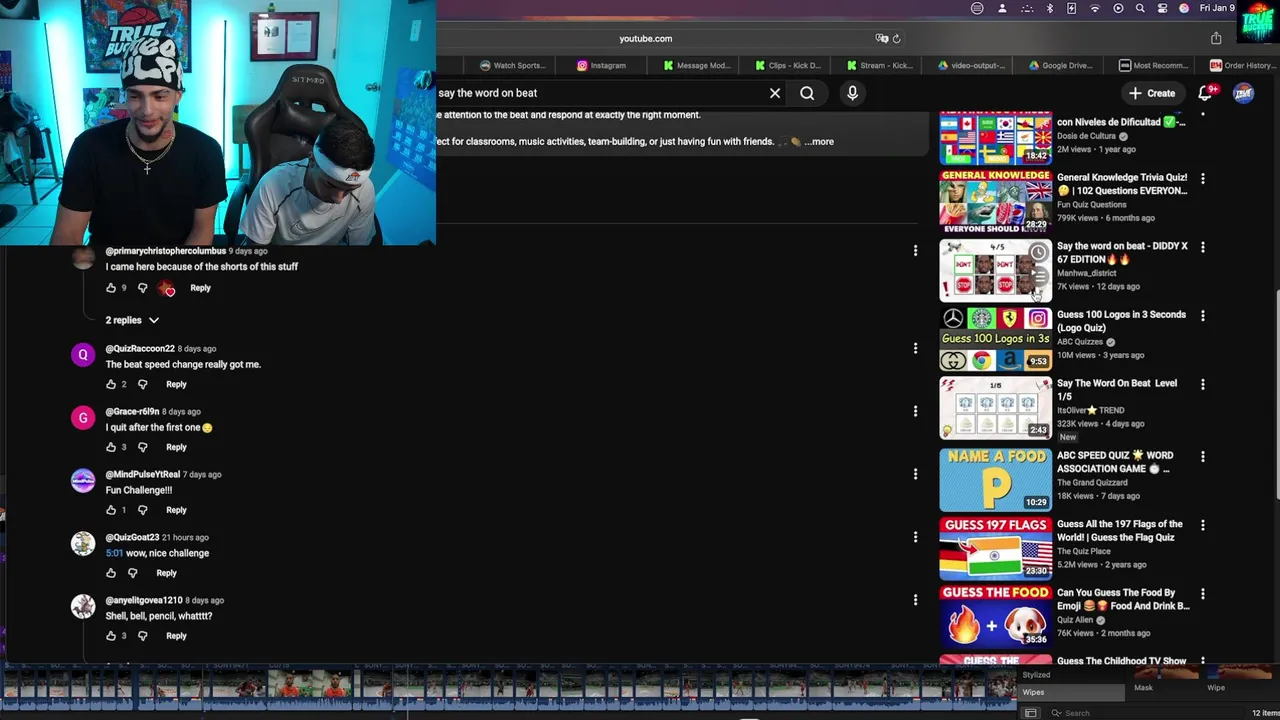Image resolution: width=1280 pixels, height=720 pixels.
Task: Open Stream - Kick tab
Action: coord(878,65)
